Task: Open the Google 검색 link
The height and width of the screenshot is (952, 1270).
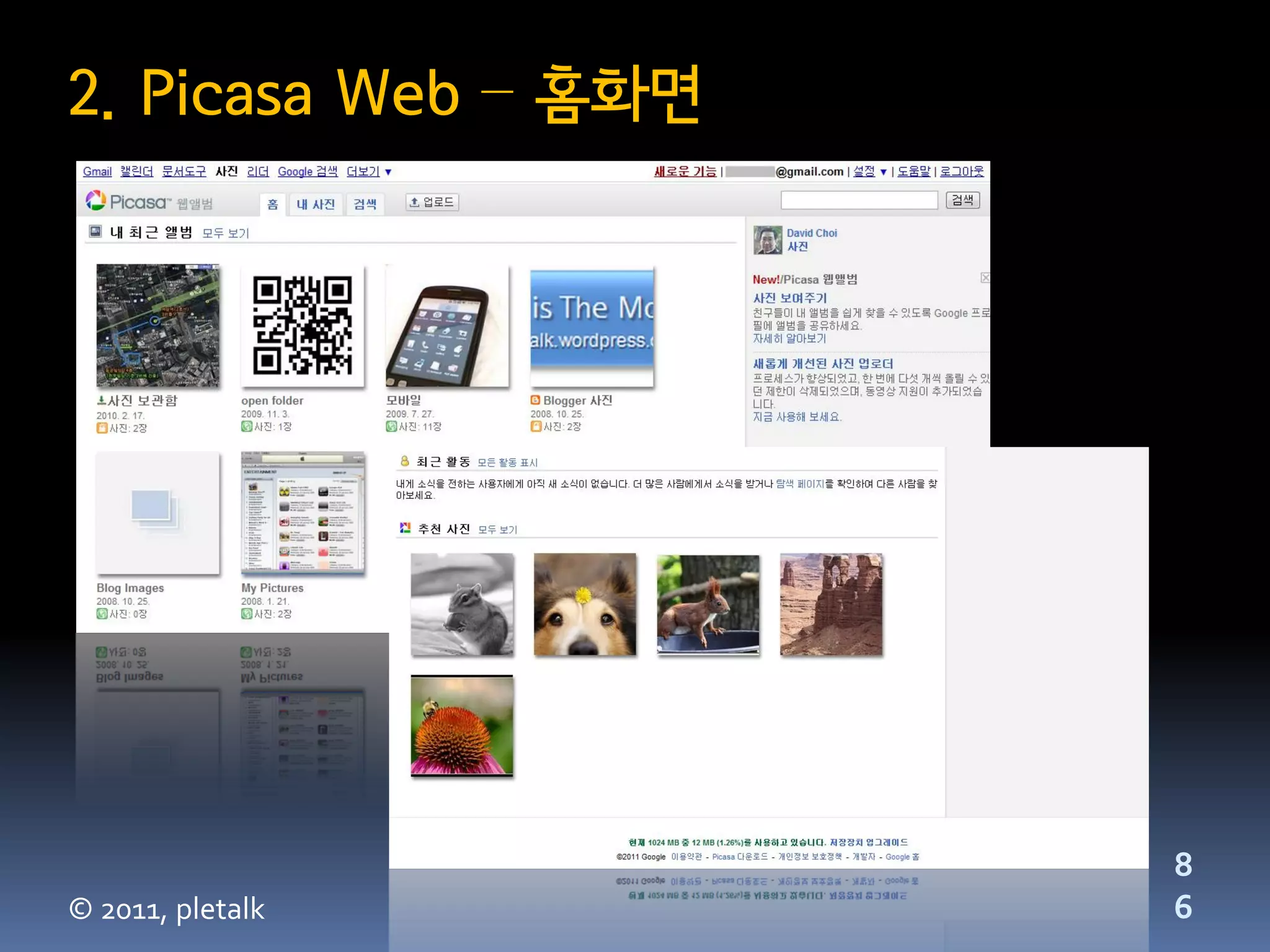Action: 308,172
